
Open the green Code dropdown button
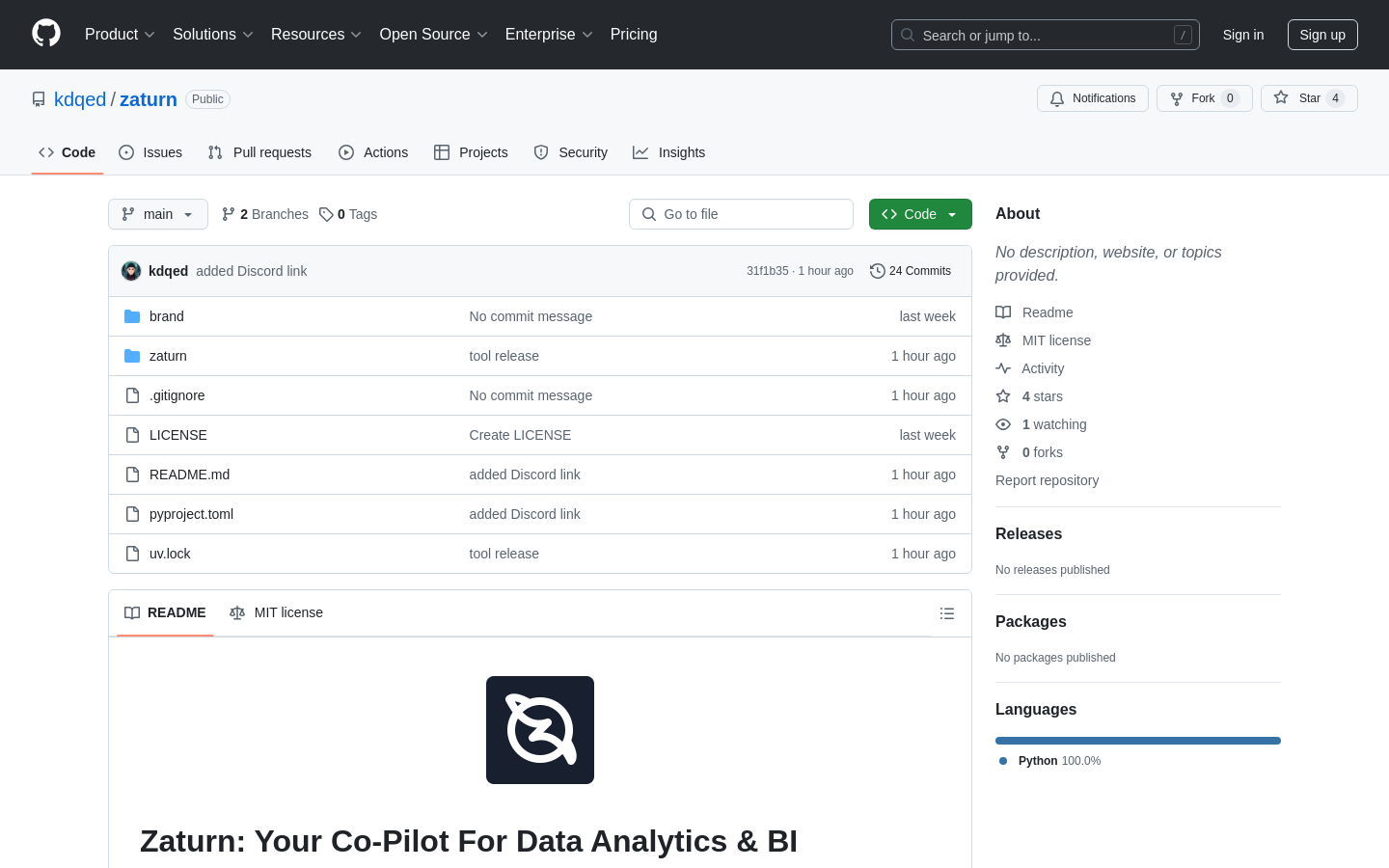[x=920, y=214]
